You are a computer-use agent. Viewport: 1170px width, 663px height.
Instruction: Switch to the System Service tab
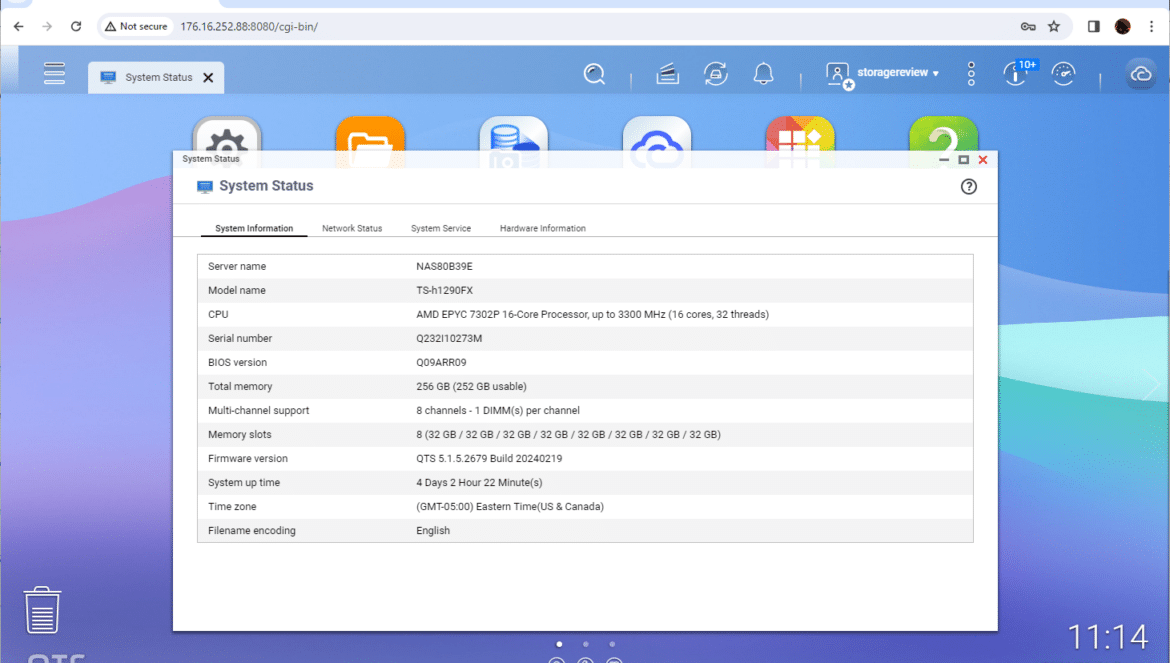(x=441, y=228)
